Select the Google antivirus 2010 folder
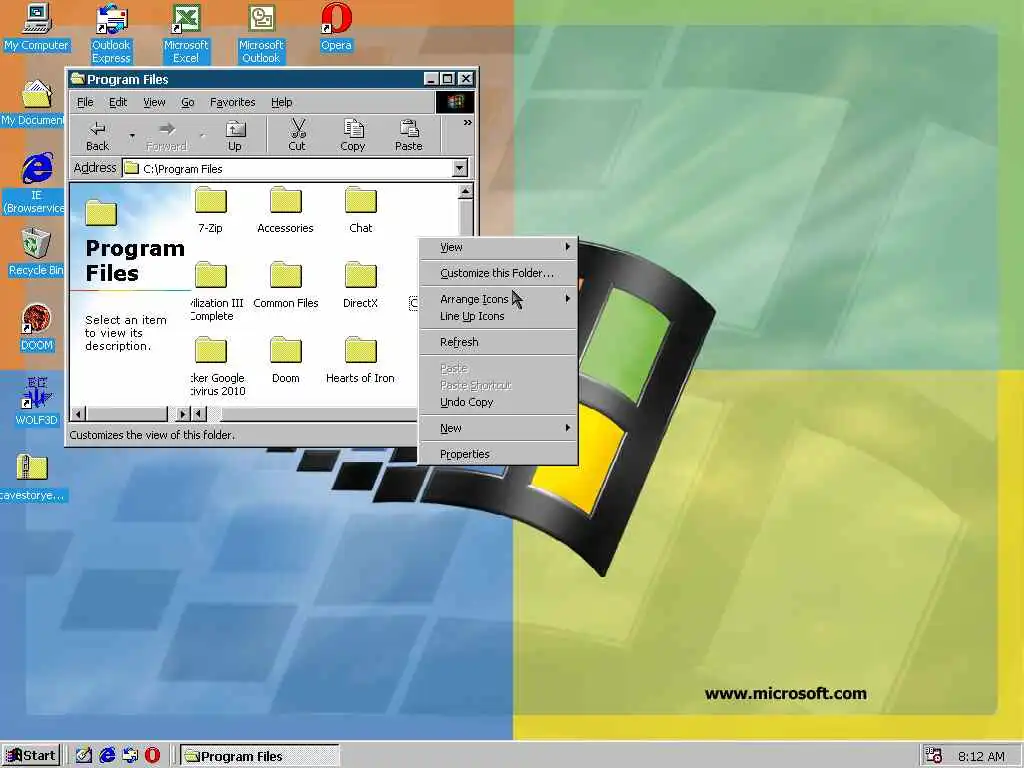The image size is (1024, 768). tap(218, 367)
